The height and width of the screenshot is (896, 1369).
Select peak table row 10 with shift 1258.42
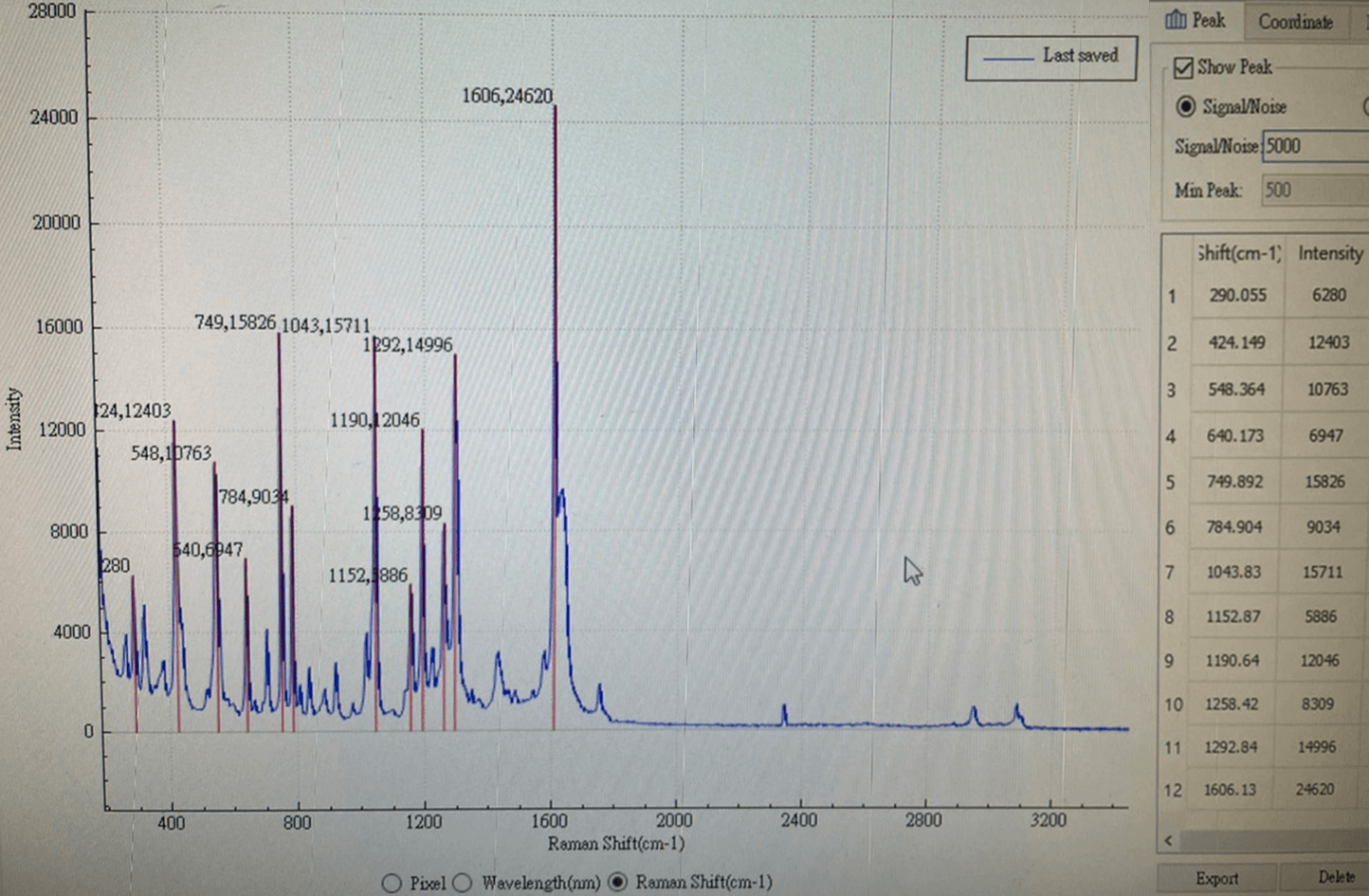pyautogui.click(x=1265, y=704)
